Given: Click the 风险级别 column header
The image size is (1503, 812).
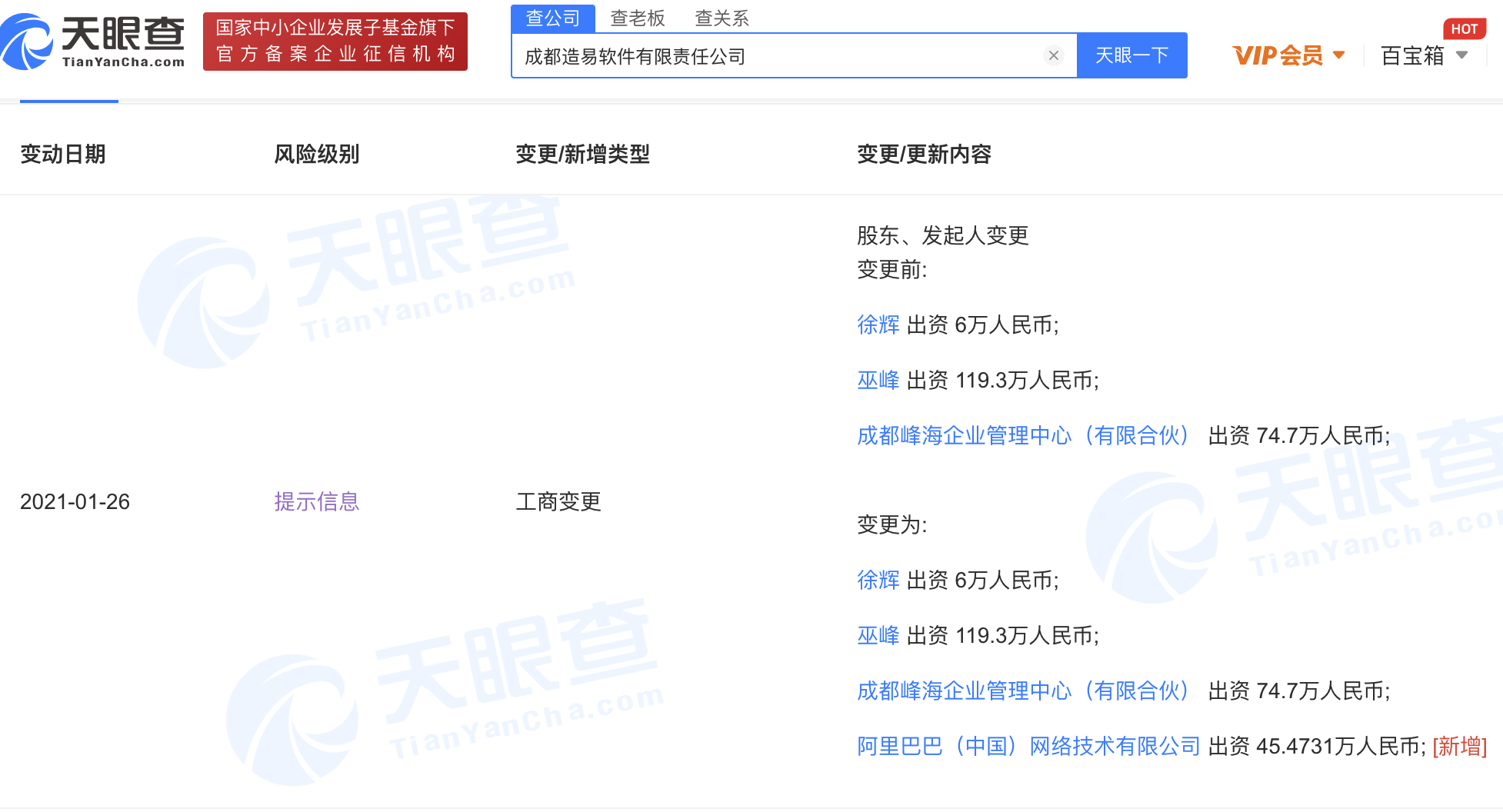Looking at the screenshot, I should pyautogui.click(x=317, y=154).
